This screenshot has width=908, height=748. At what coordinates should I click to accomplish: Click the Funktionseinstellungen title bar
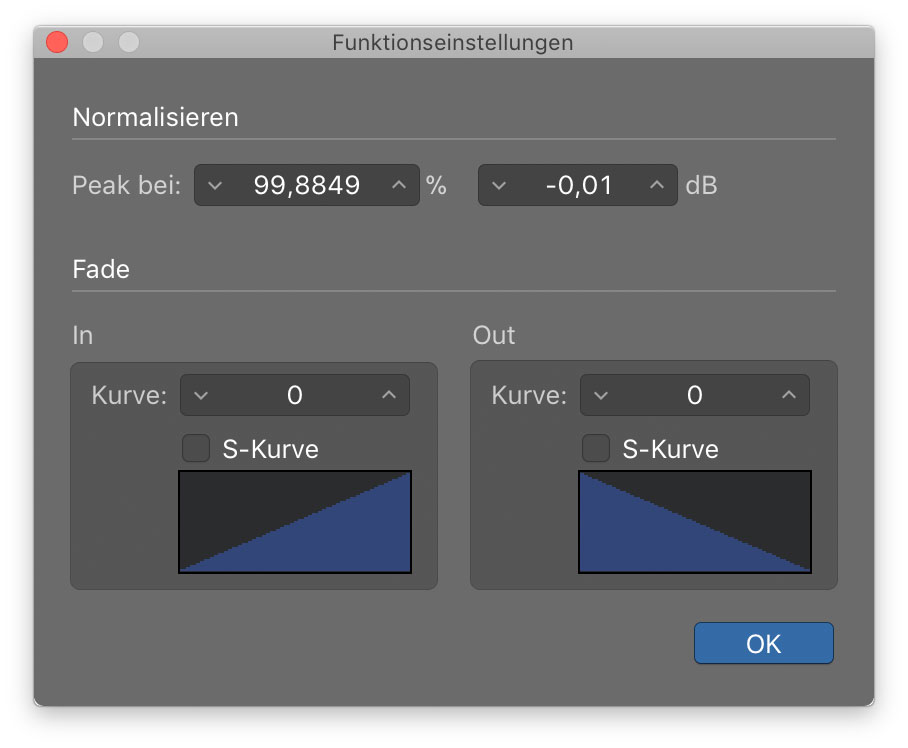pyautogui.click(x=453, y=42)
